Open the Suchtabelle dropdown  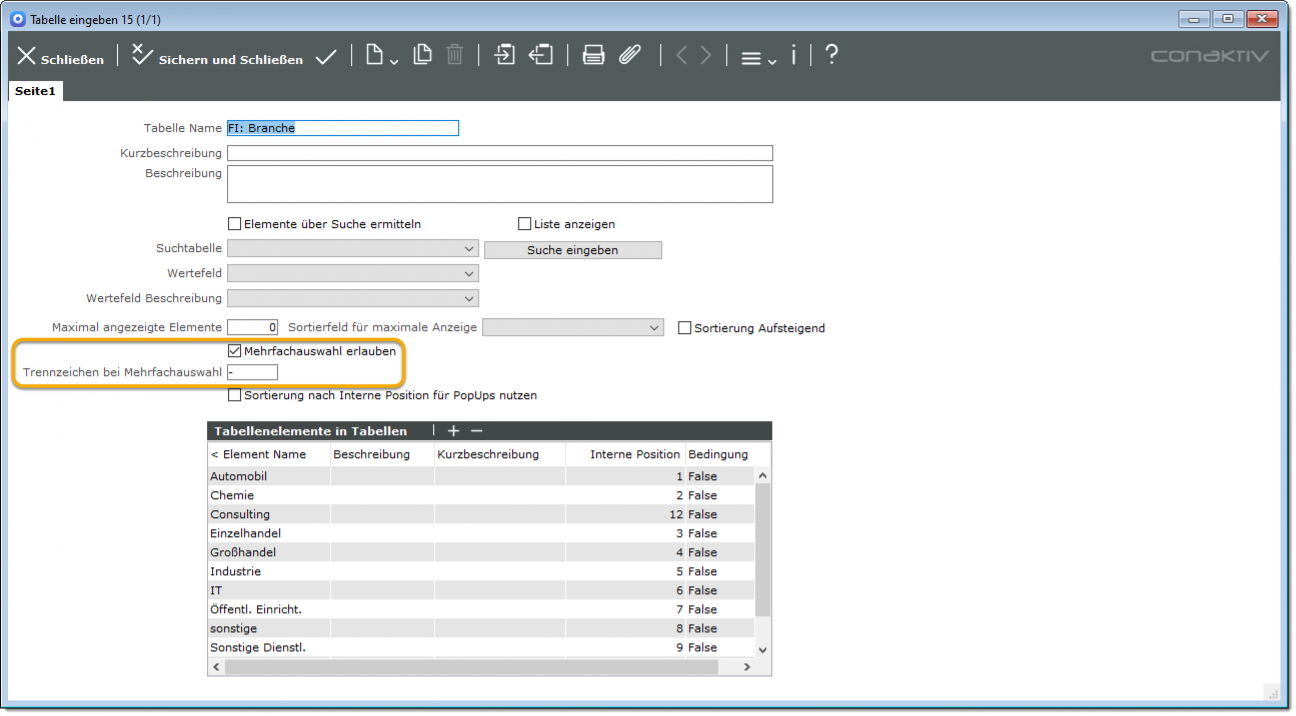coord(353,249)
